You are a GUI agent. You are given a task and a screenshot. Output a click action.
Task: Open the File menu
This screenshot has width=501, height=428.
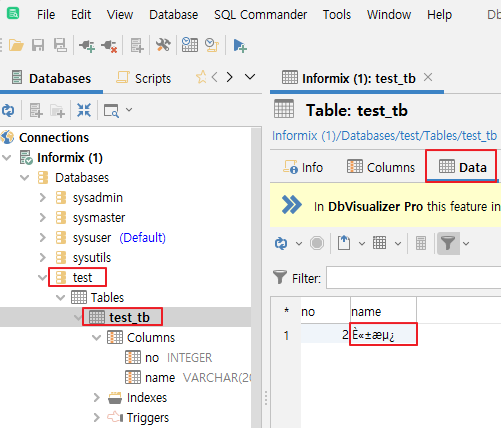coord(46,15)
